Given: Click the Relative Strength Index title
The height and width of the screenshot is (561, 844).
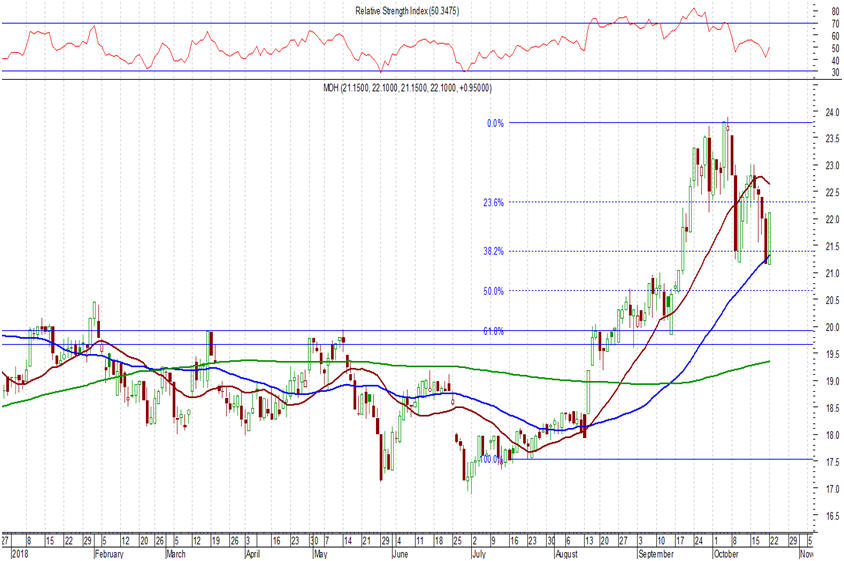Looking at the screenshot, I should point(400,11).
